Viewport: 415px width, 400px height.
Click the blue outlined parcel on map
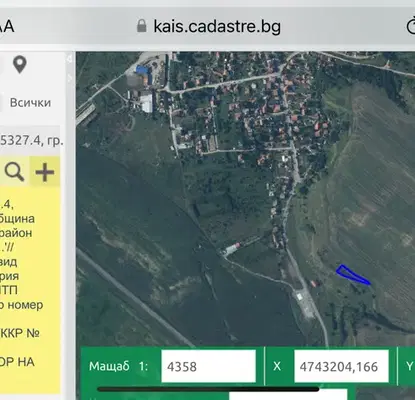(x=353, y=275)
